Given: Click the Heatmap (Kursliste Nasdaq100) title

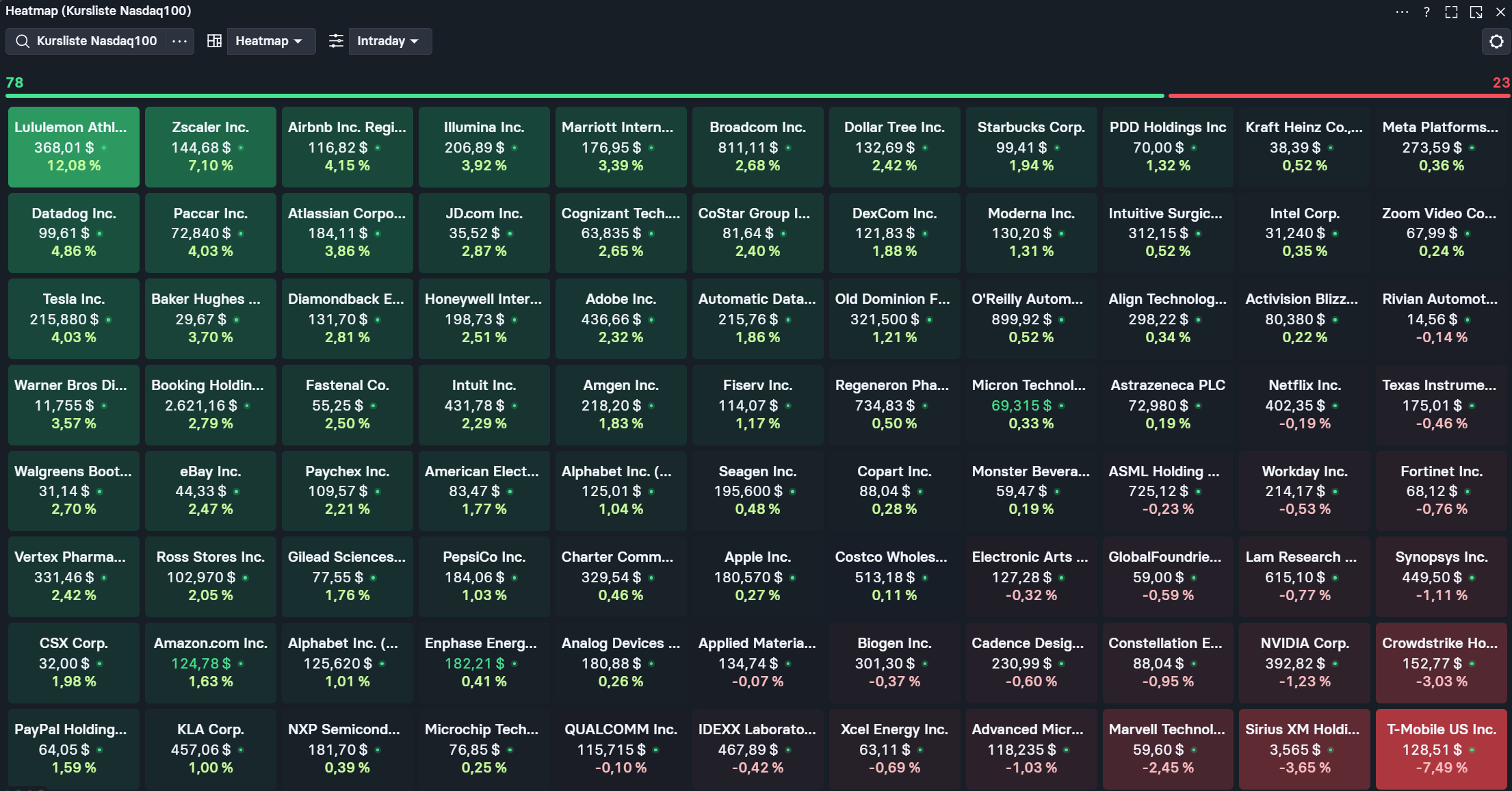Looking at the screenshot, I should pyautogui.click(x=99, y=11).
